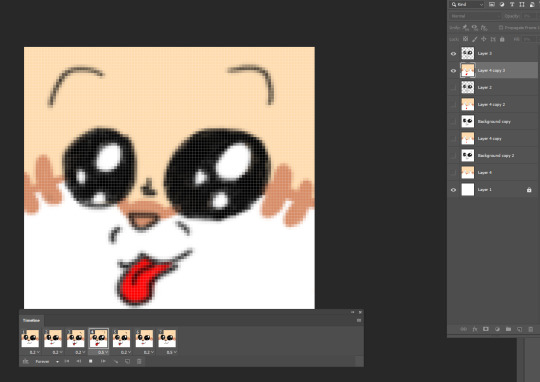The image size is (540, 382).
Task: Click convert to video timeline icon
Action: [25, 361]
